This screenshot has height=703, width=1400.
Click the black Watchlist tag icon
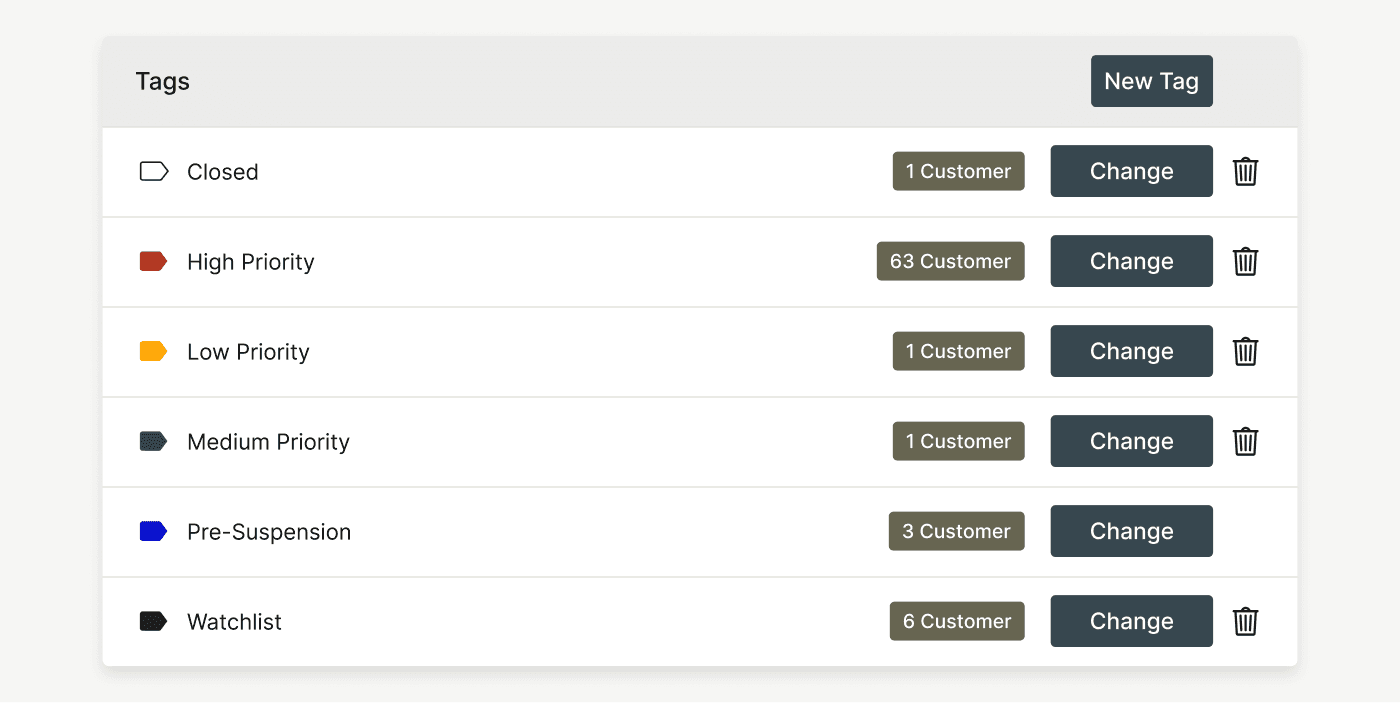pos(153,622)
